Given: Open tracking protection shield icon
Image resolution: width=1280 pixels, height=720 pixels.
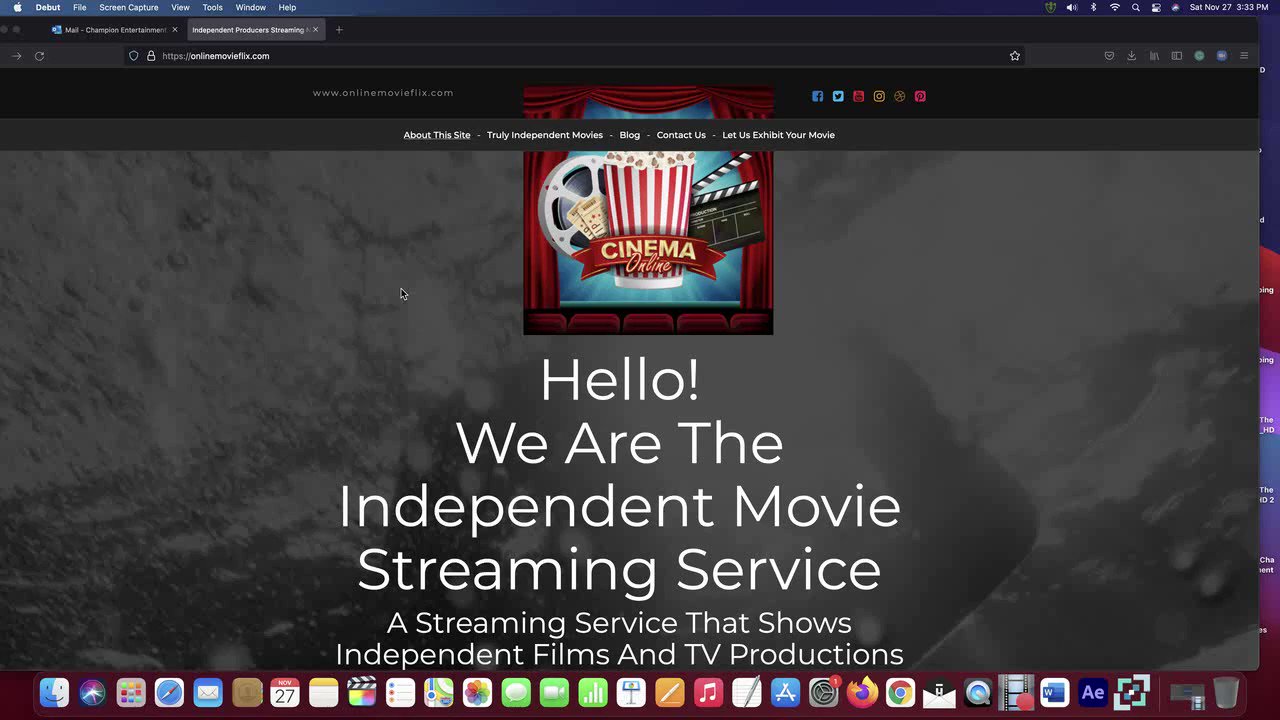Looking at the screenshot, I should (x=133, y=56).
